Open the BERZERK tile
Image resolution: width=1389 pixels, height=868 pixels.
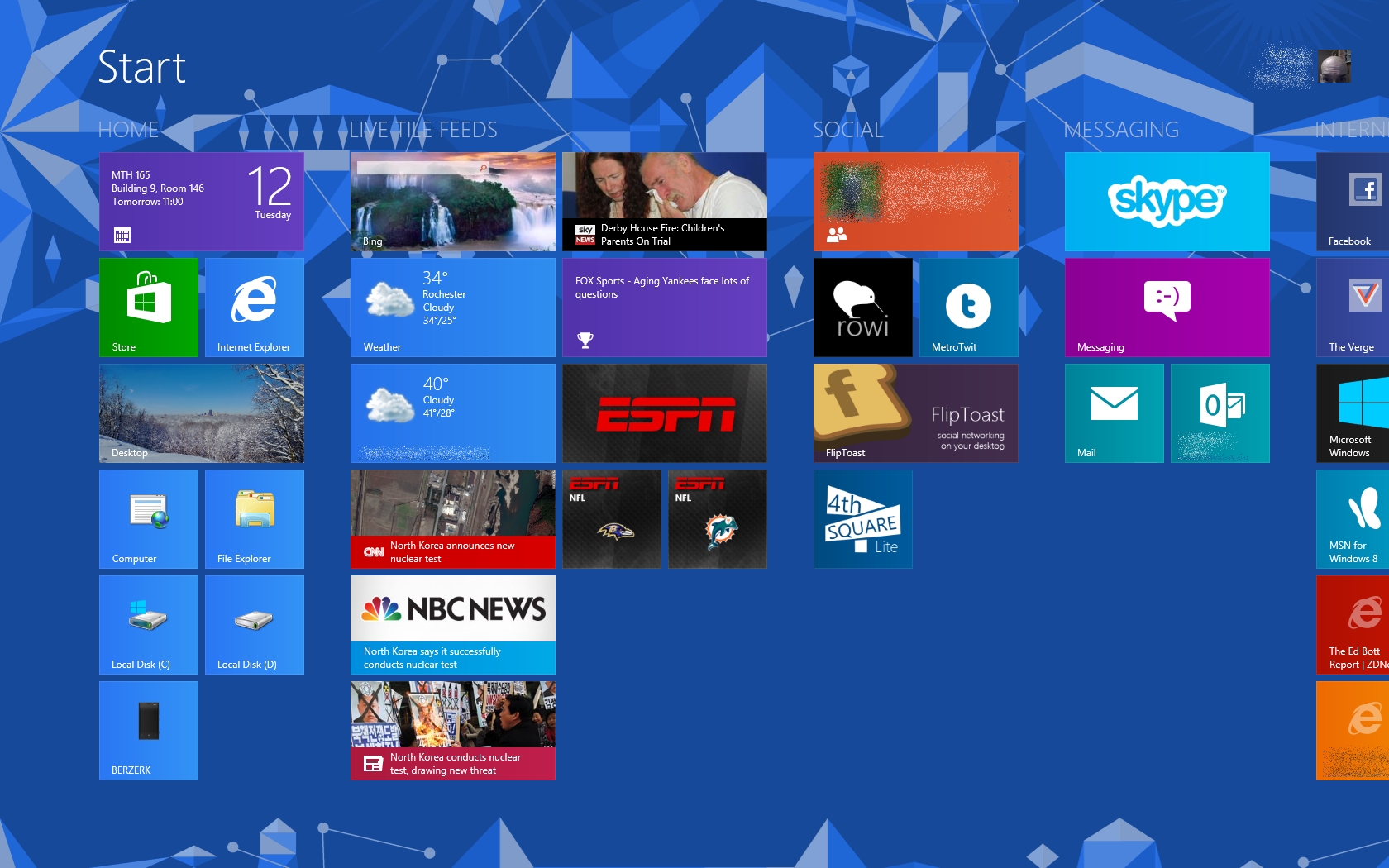149,731
